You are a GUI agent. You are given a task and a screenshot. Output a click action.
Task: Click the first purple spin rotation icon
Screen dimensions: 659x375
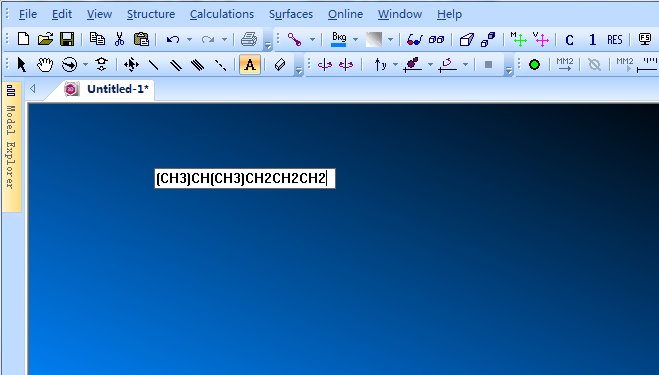(324, 65)
